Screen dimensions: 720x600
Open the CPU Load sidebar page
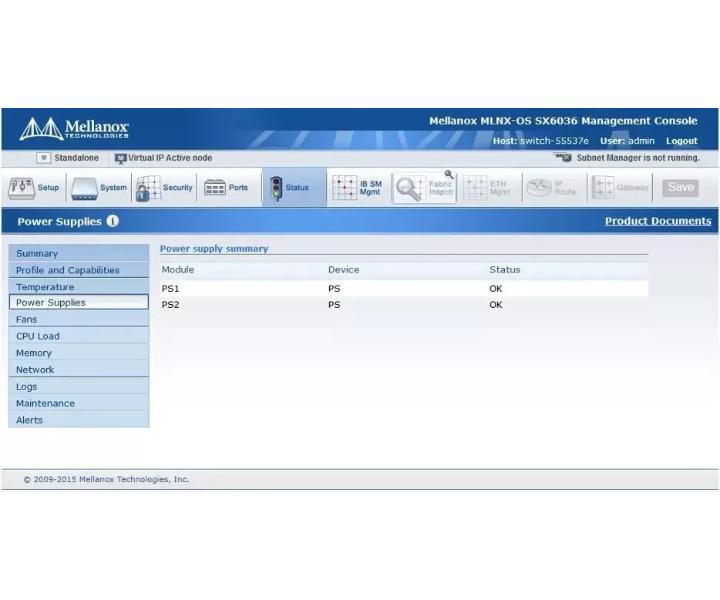[79, 336]
